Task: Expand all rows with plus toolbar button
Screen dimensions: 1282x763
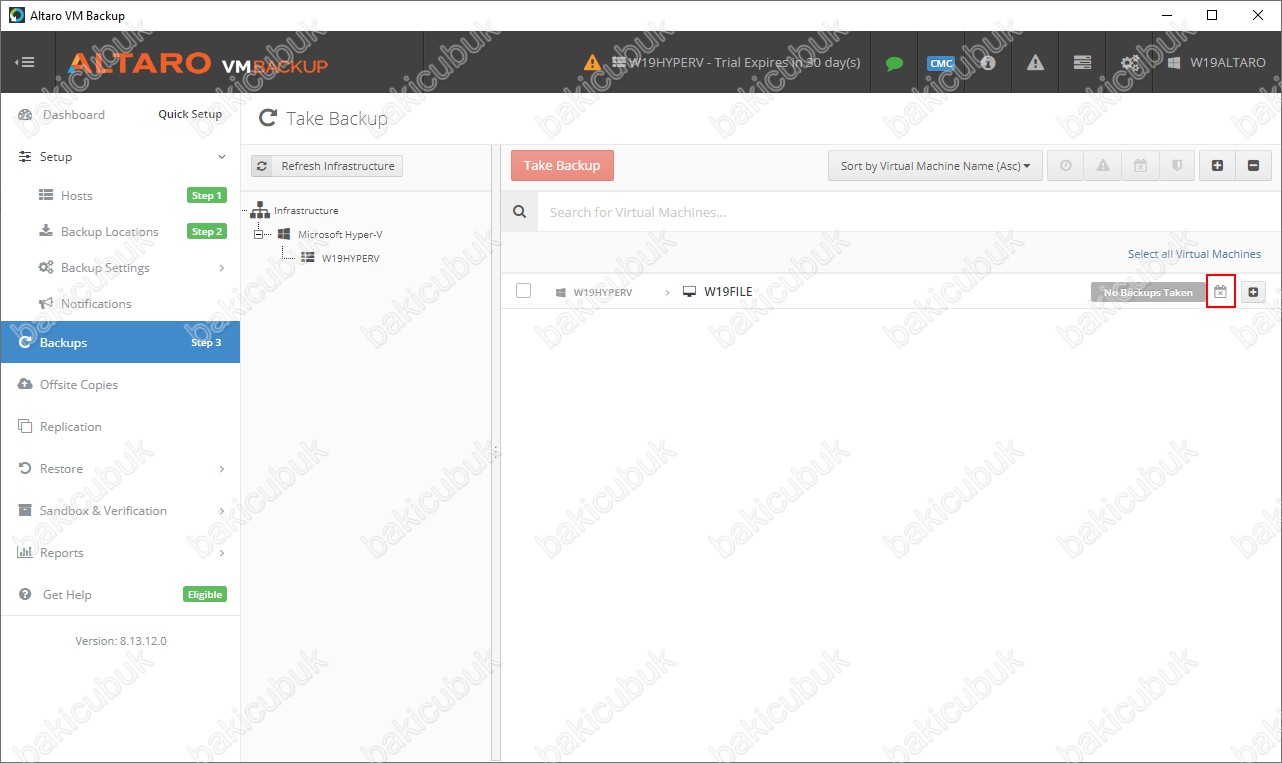Action: 1217,166
